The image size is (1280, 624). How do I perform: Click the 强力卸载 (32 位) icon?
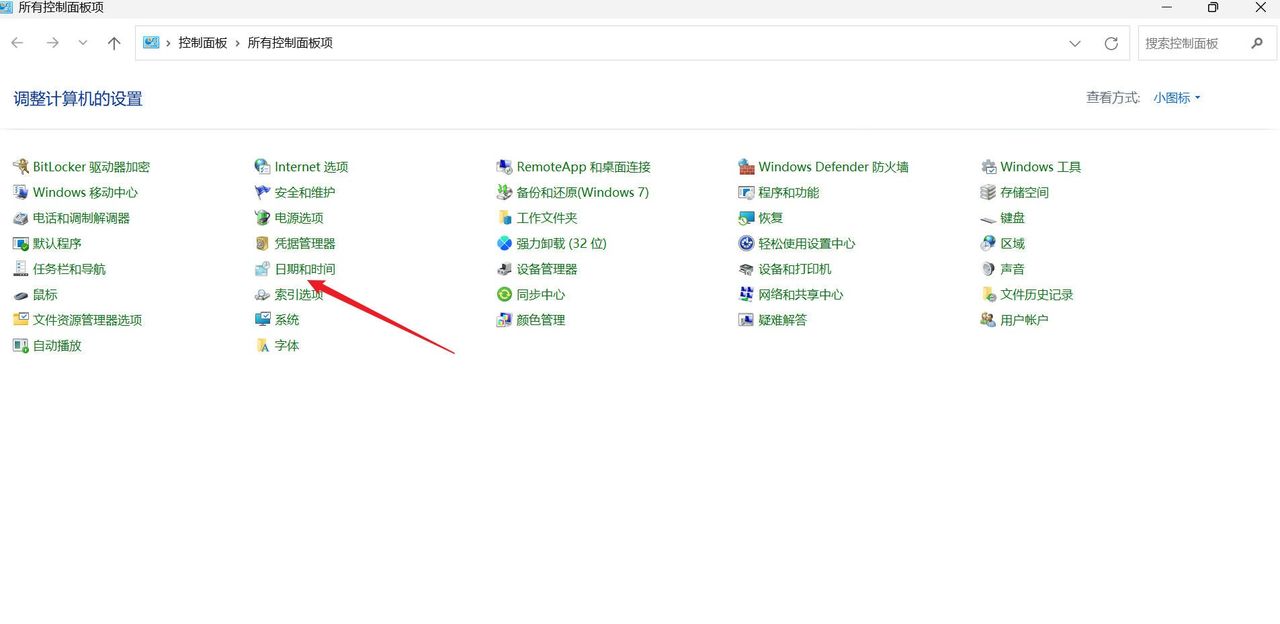tap(505, 243)
